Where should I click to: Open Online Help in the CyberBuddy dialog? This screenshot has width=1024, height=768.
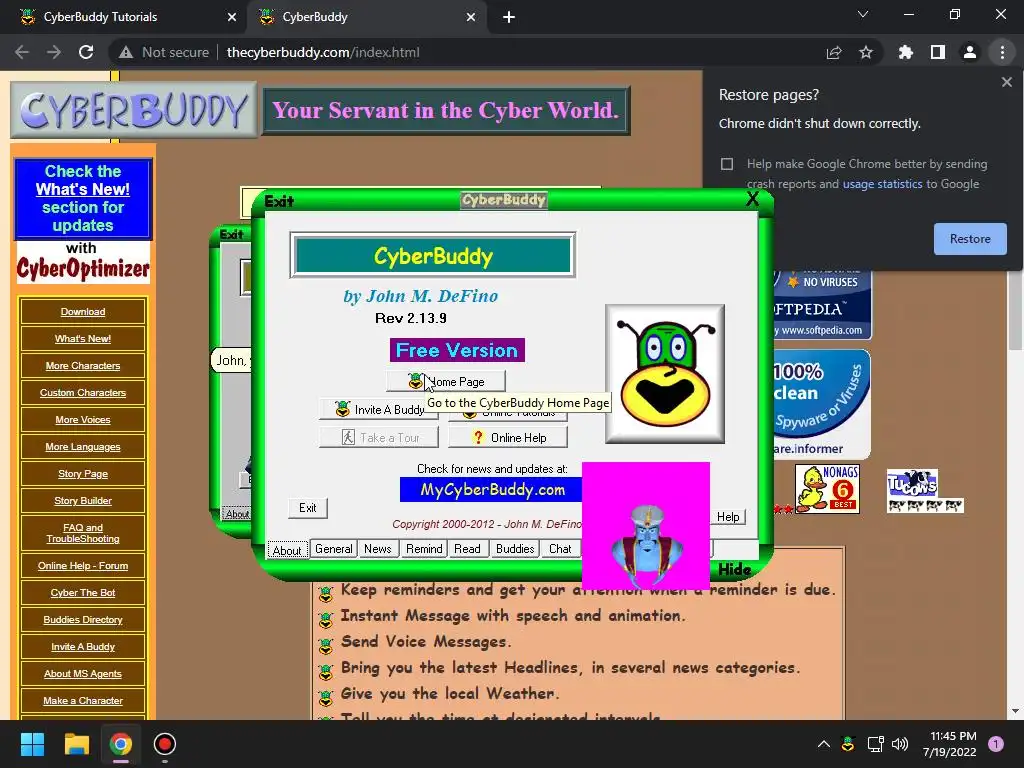[508, 438]
